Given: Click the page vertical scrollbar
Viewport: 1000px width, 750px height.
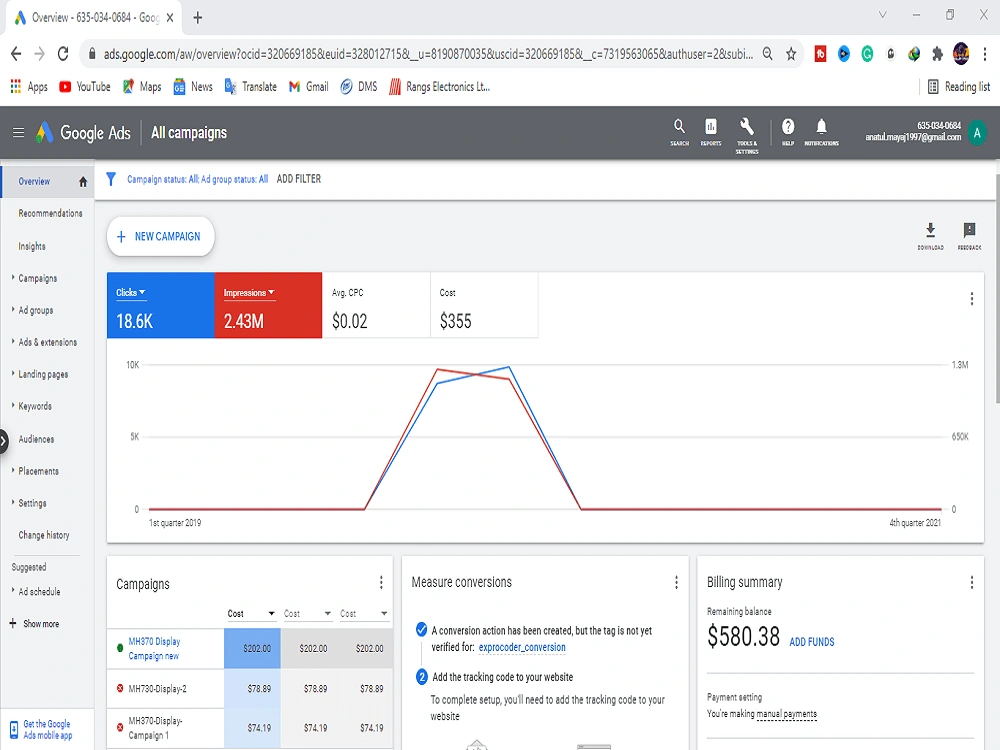Looking at the screenshot, I should [997, 287].
